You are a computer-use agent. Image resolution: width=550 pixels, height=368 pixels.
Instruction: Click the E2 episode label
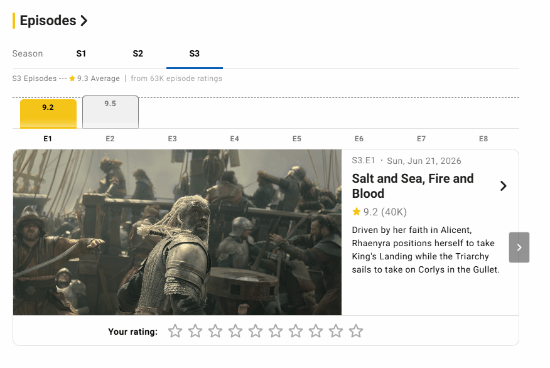[x=110, y=139]
